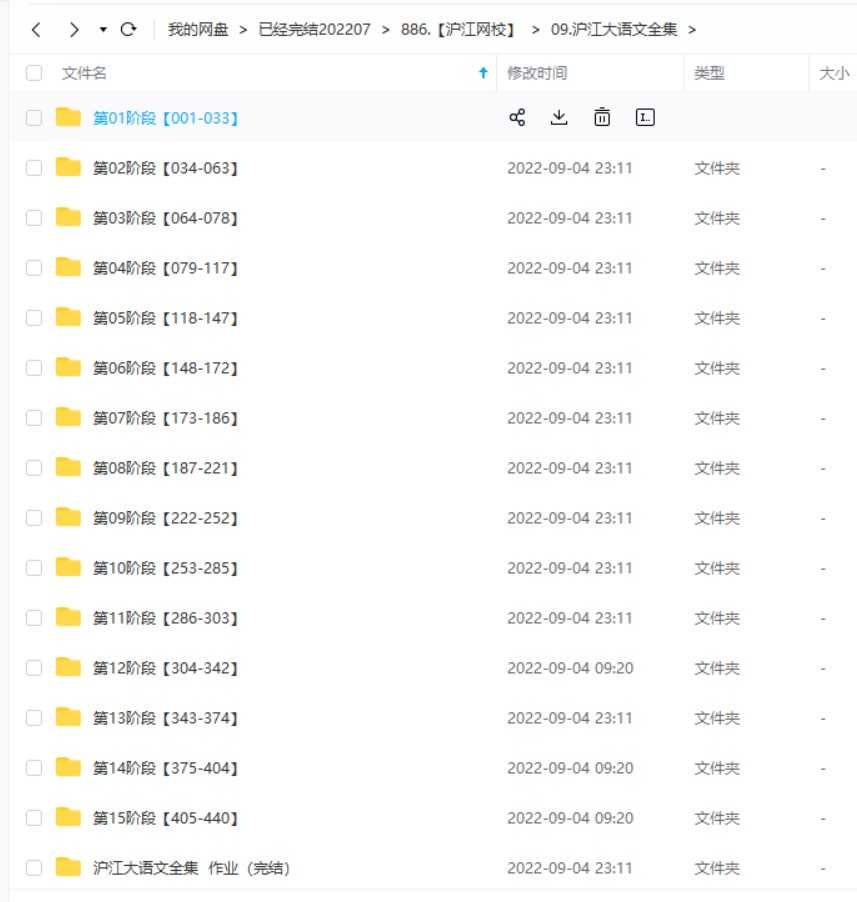
Task: Tick the select-all checkbox in header
Action: pyautogui.click(x=34, y=73)
